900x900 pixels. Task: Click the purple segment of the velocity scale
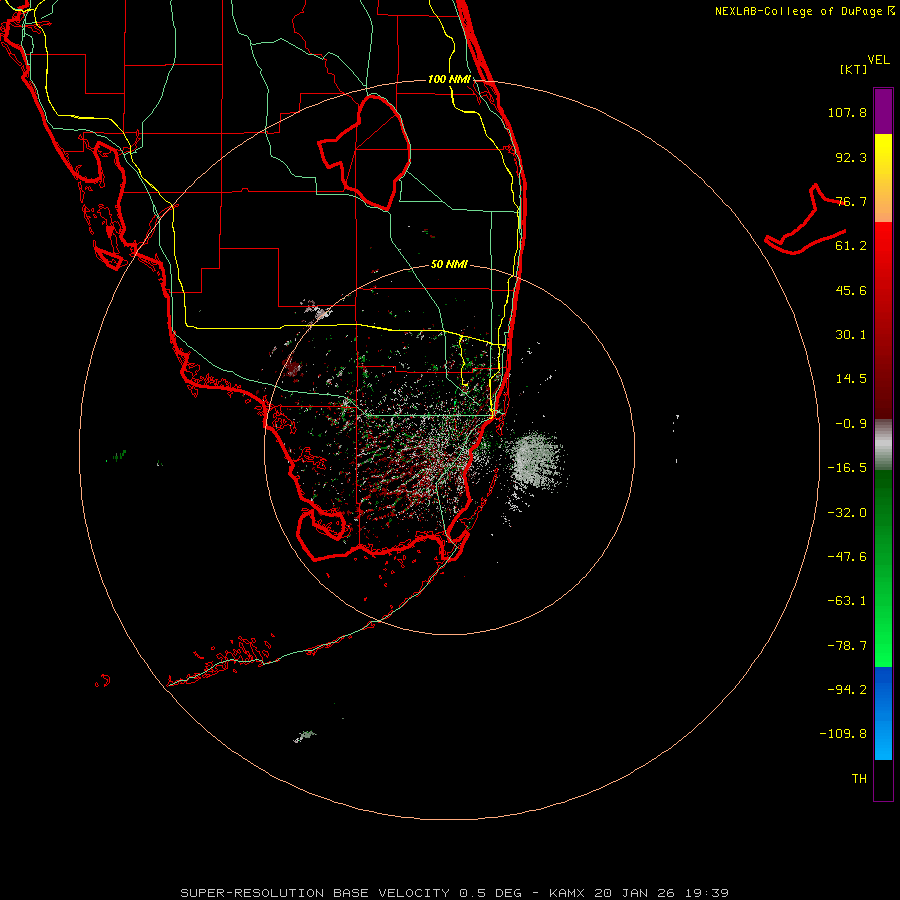883,111
